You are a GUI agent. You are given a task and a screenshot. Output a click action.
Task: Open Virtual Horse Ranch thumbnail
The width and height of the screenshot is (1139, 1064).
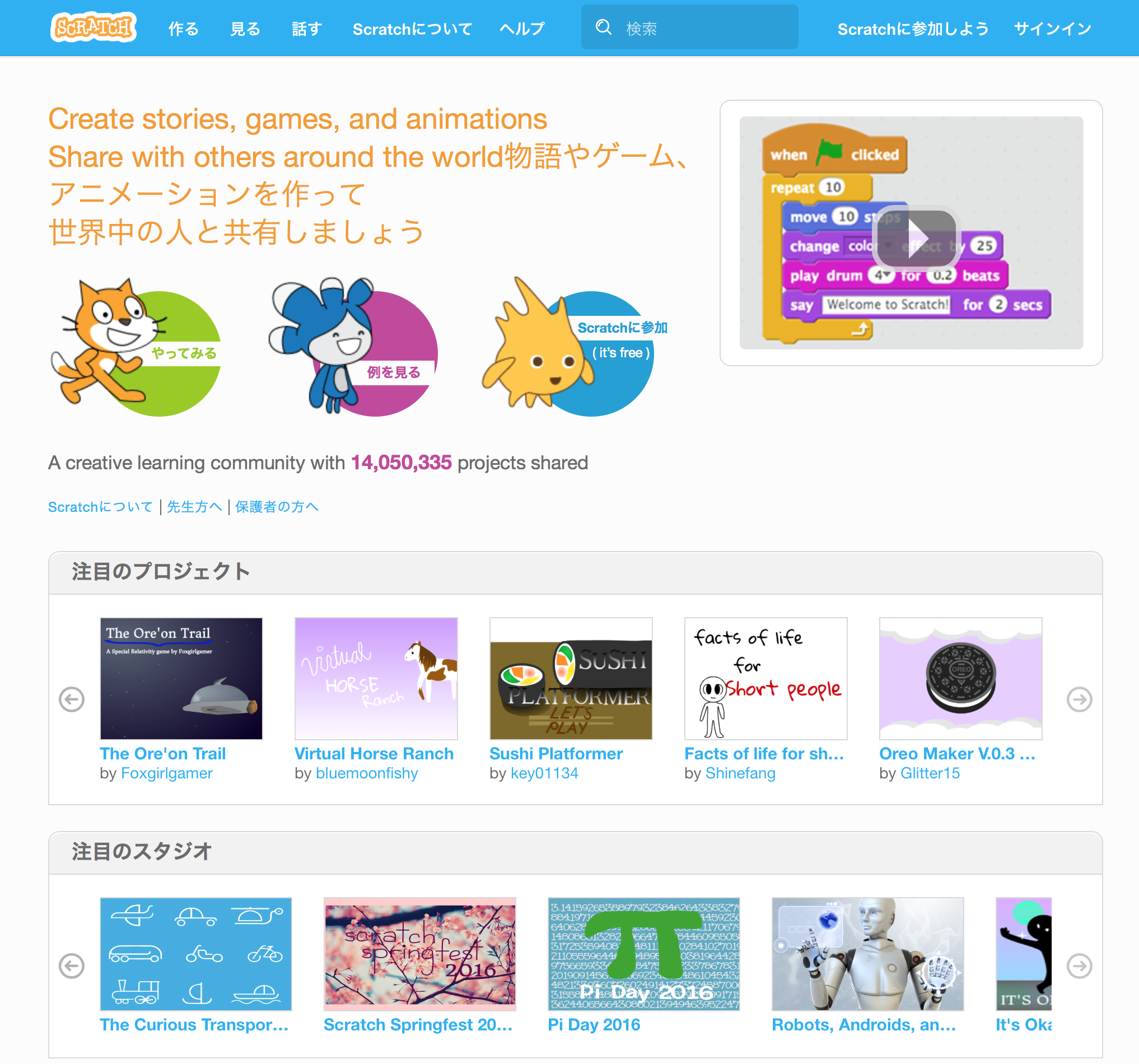point(376,678)
